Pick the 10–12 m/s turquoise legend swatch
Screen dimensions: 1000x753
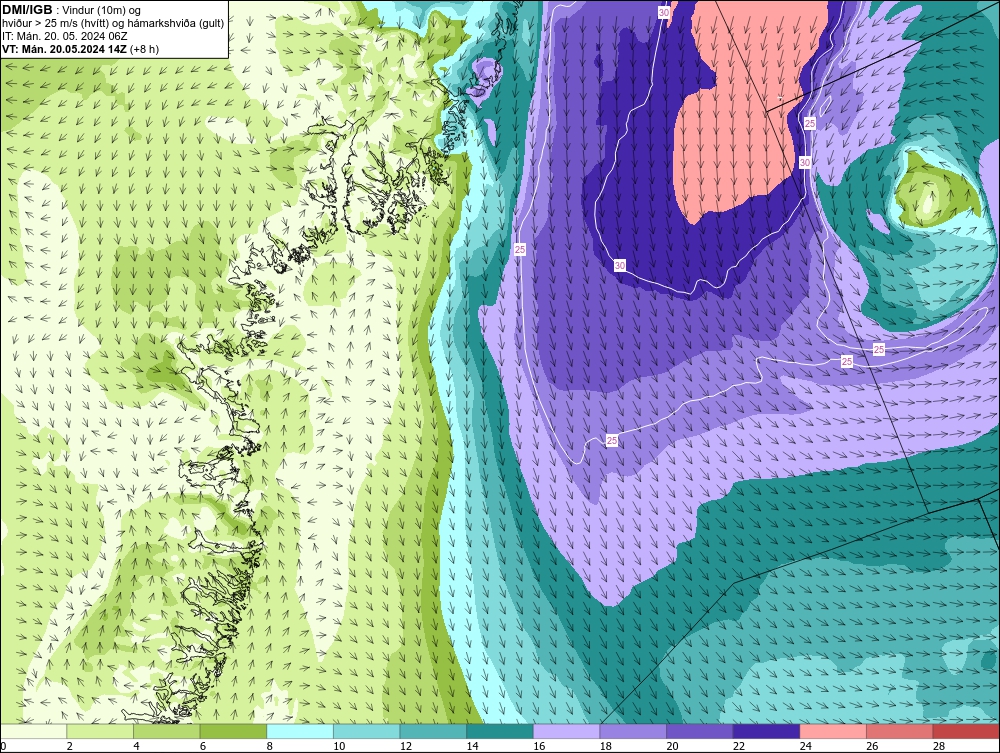367,731
